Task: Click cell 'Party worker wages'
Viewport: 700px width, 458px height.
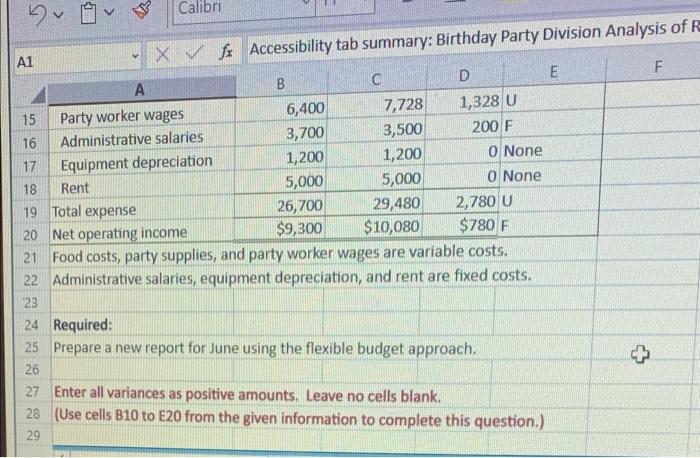Action: click(121, 116)
